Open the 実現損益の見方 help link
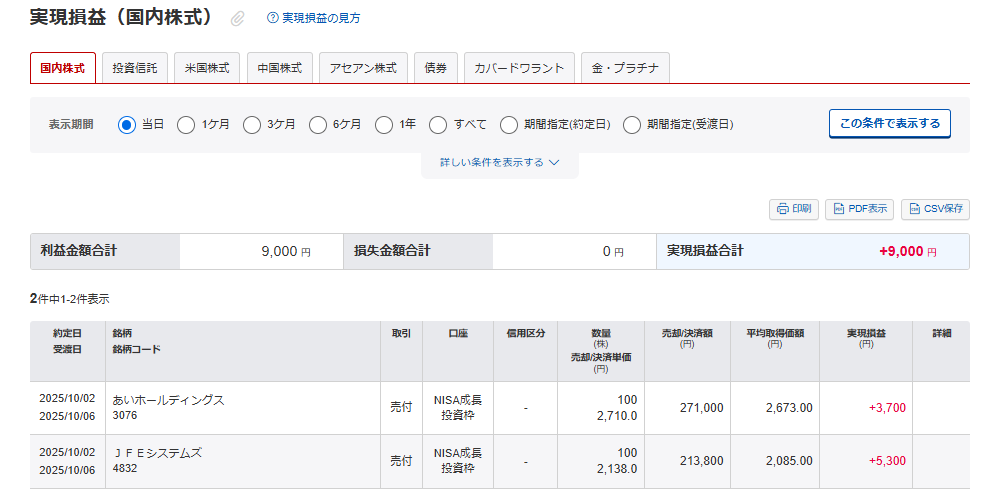 coord(321,18)
